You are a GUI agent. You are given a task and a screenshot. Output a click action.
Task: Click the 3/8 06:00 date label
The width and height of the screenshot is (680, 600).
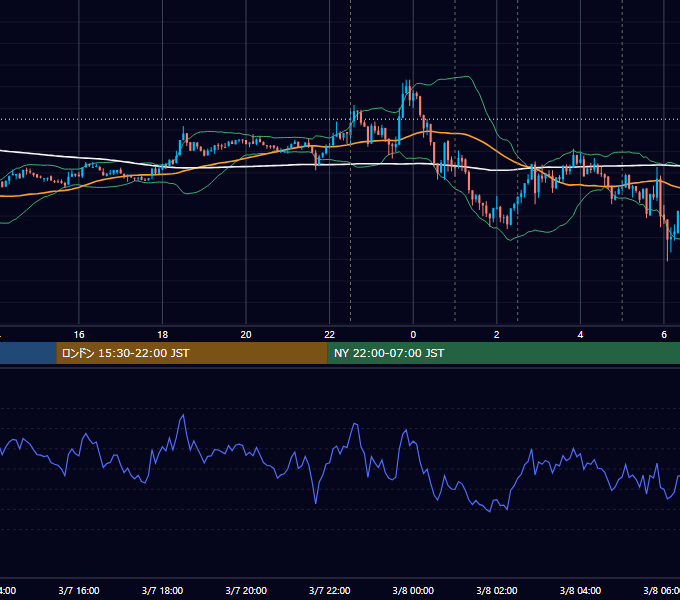(662, 590)
